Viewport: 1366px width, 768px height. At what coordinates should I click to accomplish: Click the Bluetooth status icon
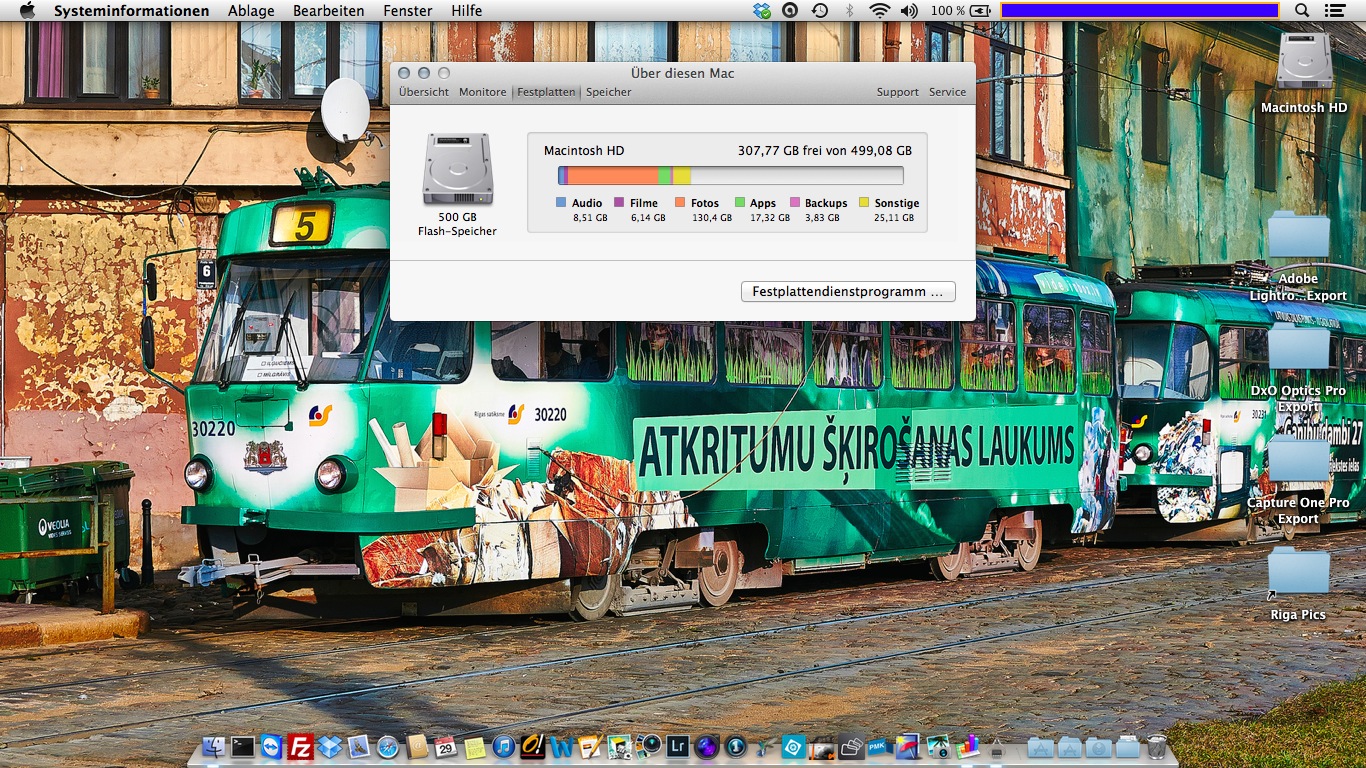pyautogui.click(x=850, y=11)
